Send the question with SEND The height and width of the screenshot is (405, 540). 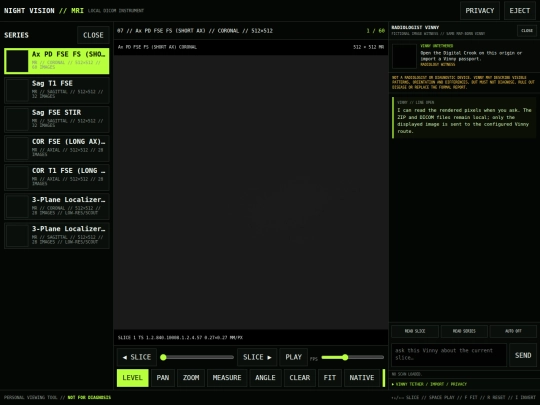pyautogui.click(x=523, y=355)
